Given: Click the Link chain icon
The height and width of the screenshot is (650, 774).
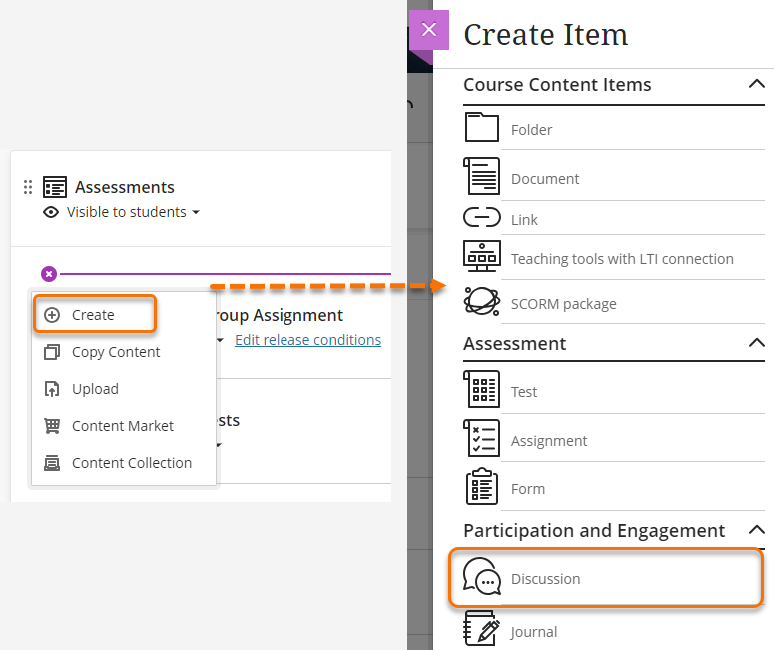Looking at the screenshot, I should tap(481, 218).
